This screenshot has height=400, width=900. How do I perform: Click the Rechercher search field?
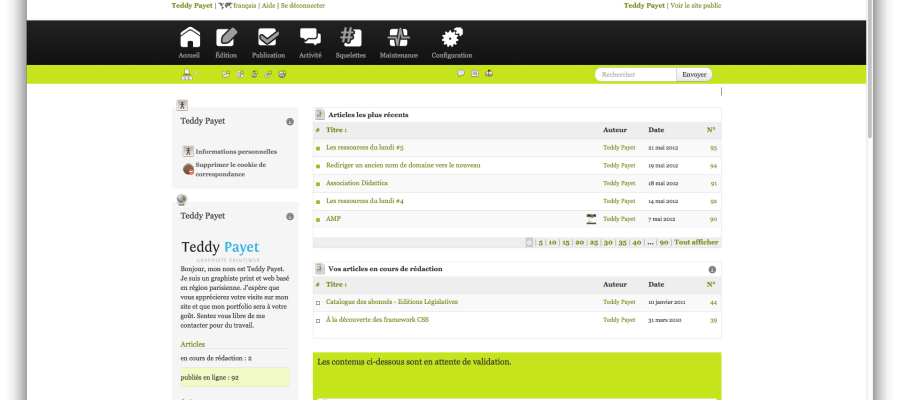pyautogui.click(x=636, y=74)
